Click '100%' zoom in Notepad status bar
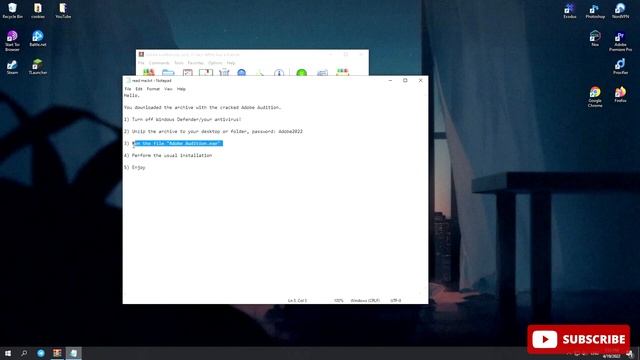640x360 pixels. (339, 300)
